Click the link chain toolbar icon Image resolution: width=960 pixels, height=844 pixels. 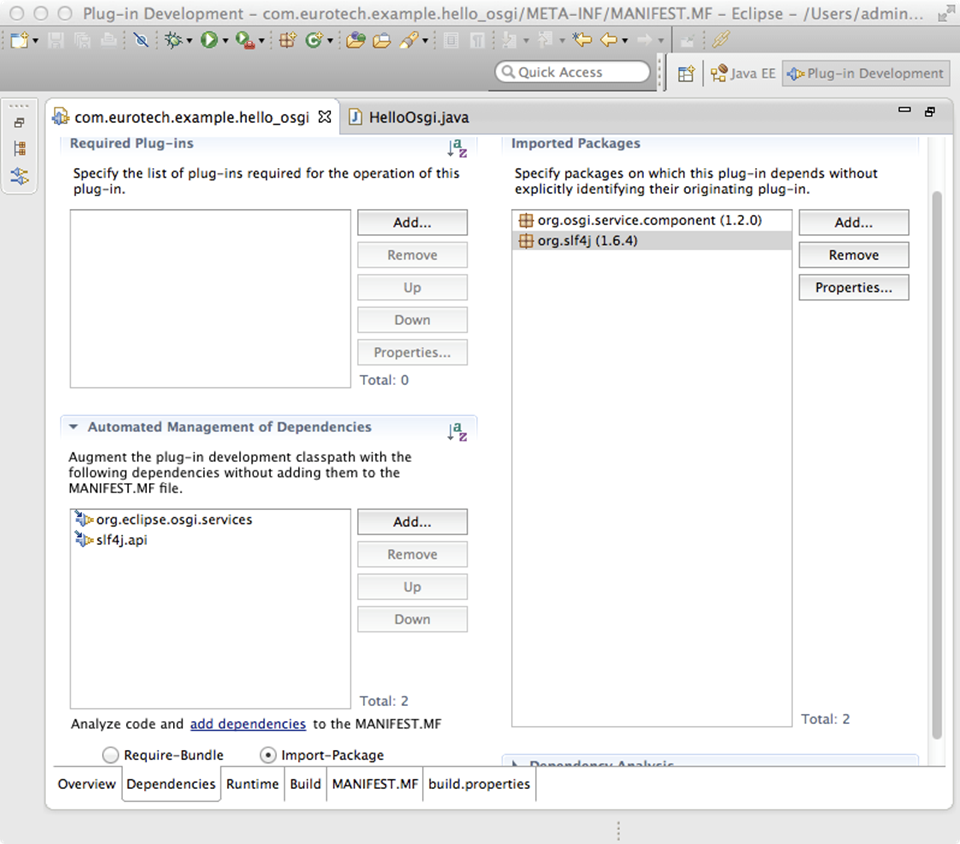coord(721,40)
